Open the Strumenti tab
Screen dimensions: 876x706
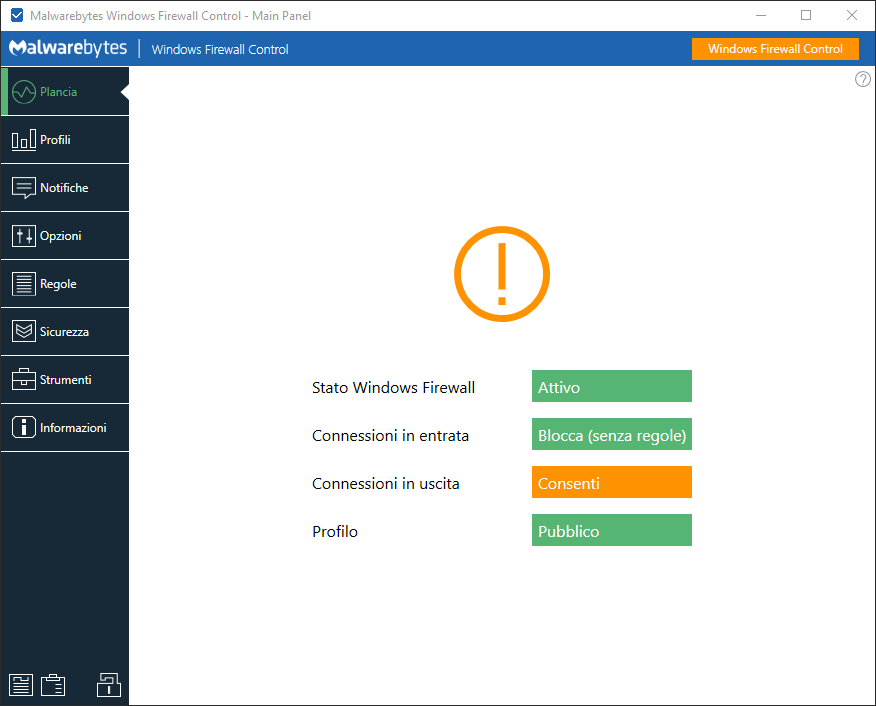click(x=65, y=380)
